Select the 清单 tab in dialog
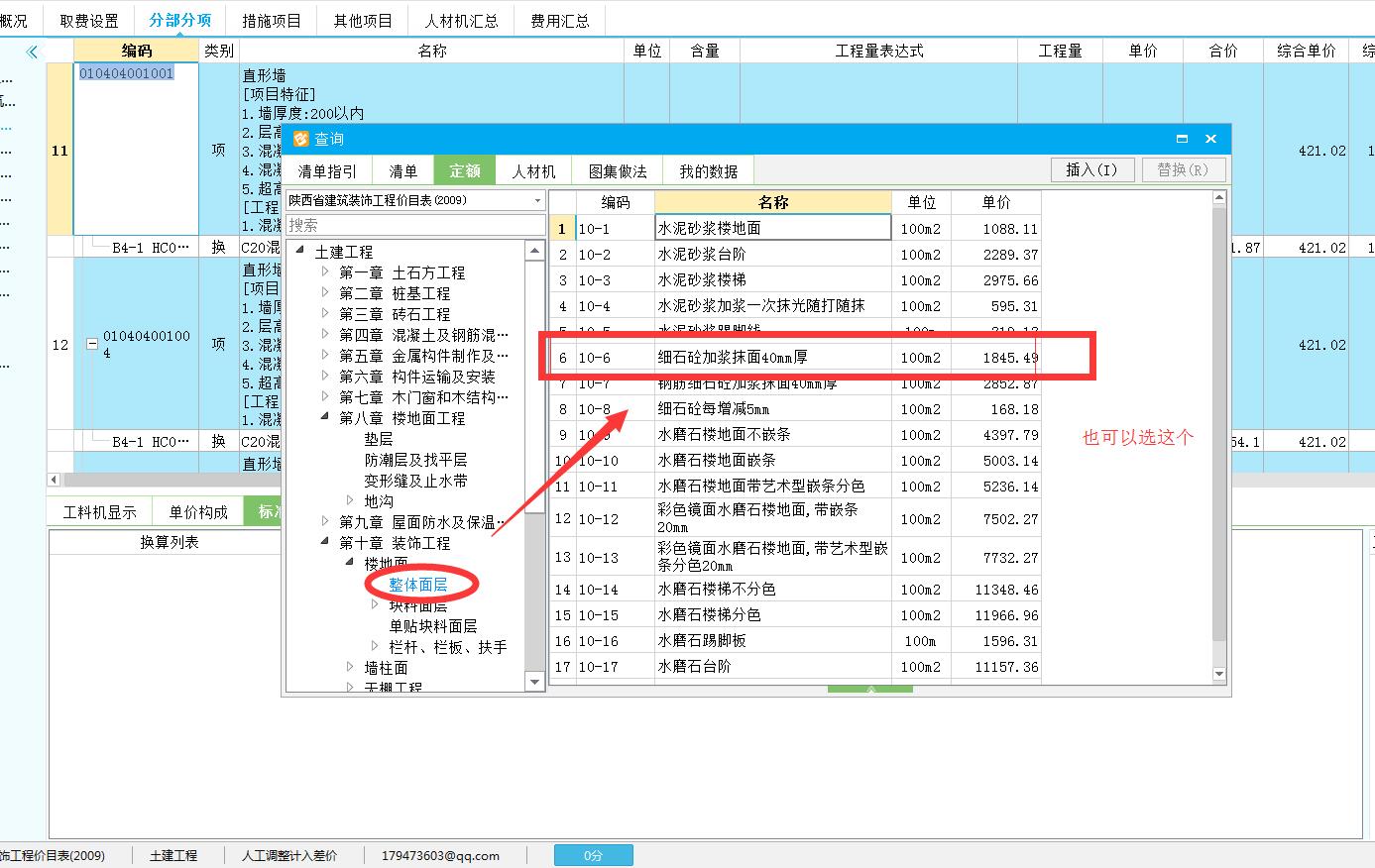The height and width of the screenshot is (868, 1375). 402,171
